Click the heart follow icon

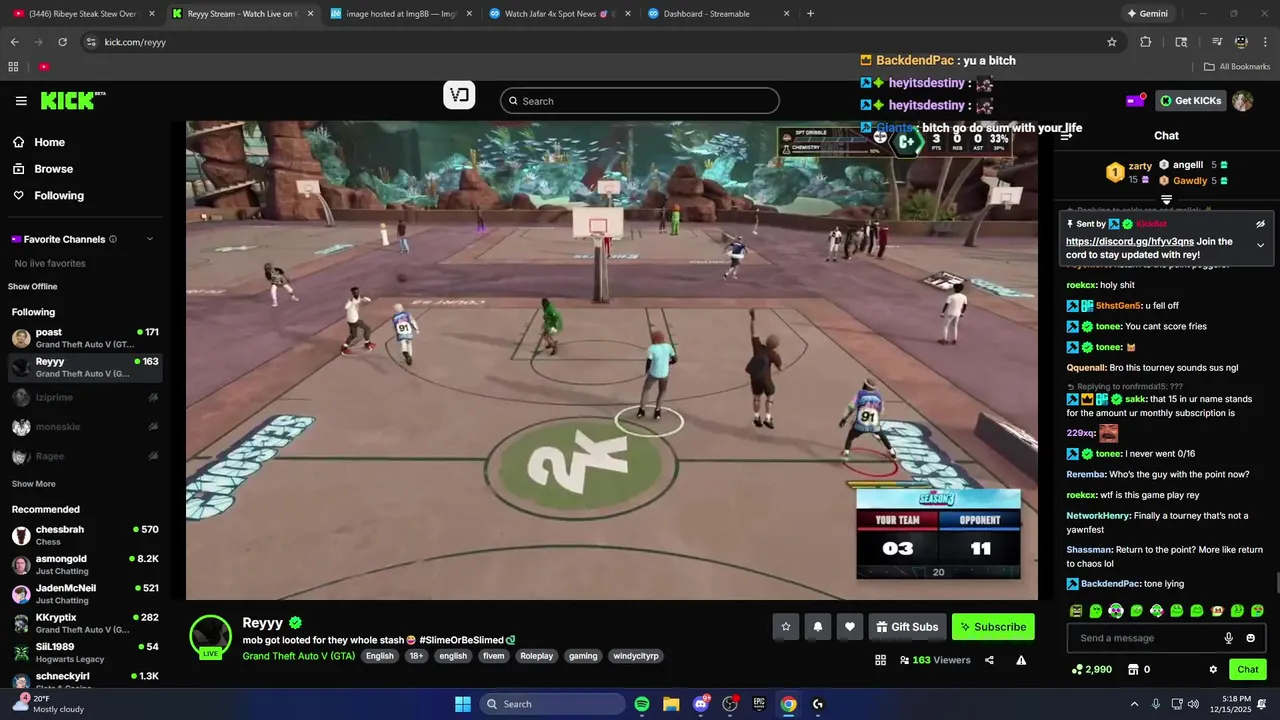coord(850,627)
